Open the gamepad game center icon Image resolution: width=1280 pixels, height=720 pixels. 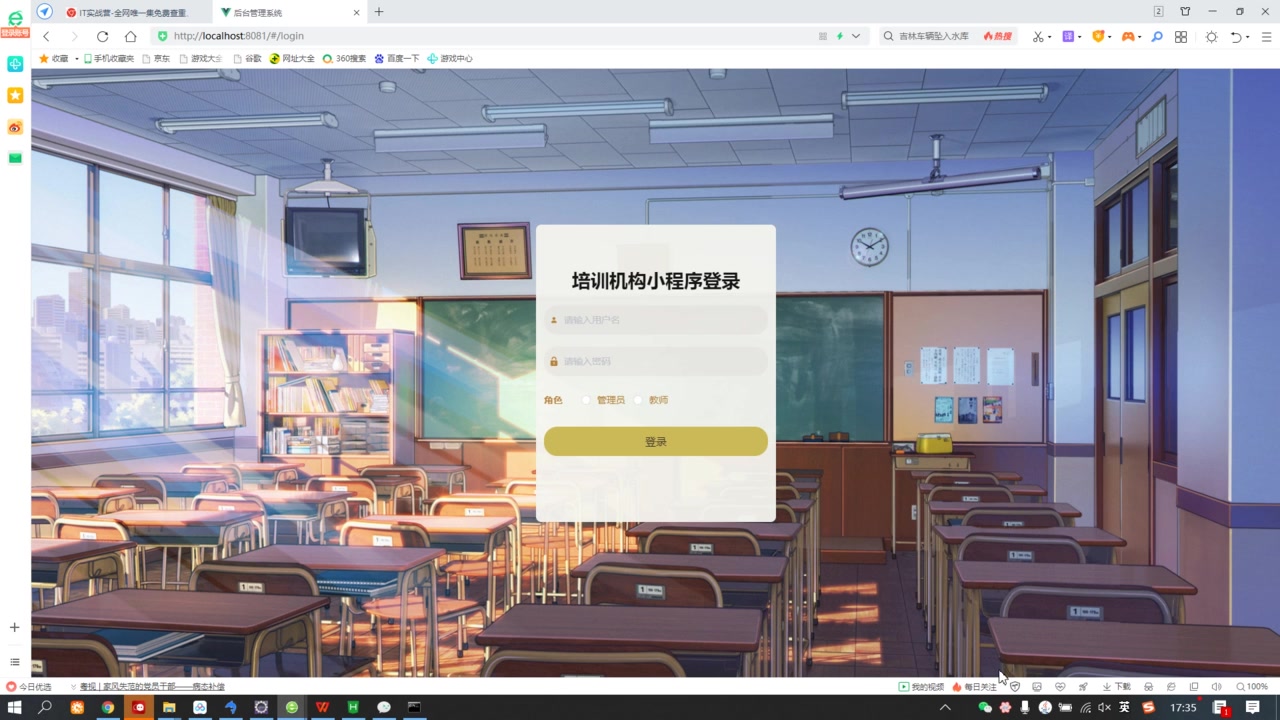click(1129, 36)
